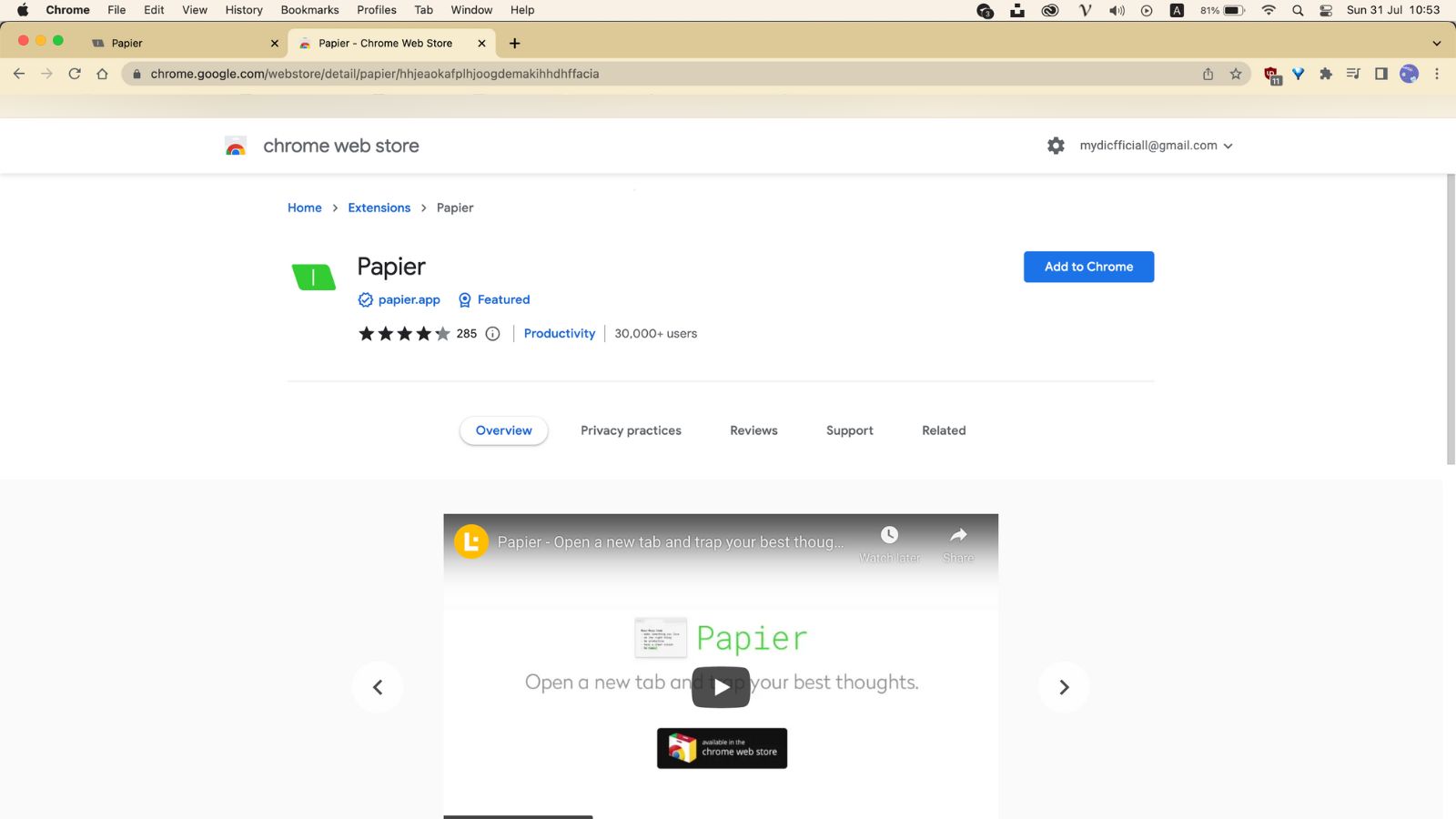The height and width of the screenshot is (819, 1456).
Task: Click the rating info circle icon
Action: pyautogui.click(x=492, y=334)
